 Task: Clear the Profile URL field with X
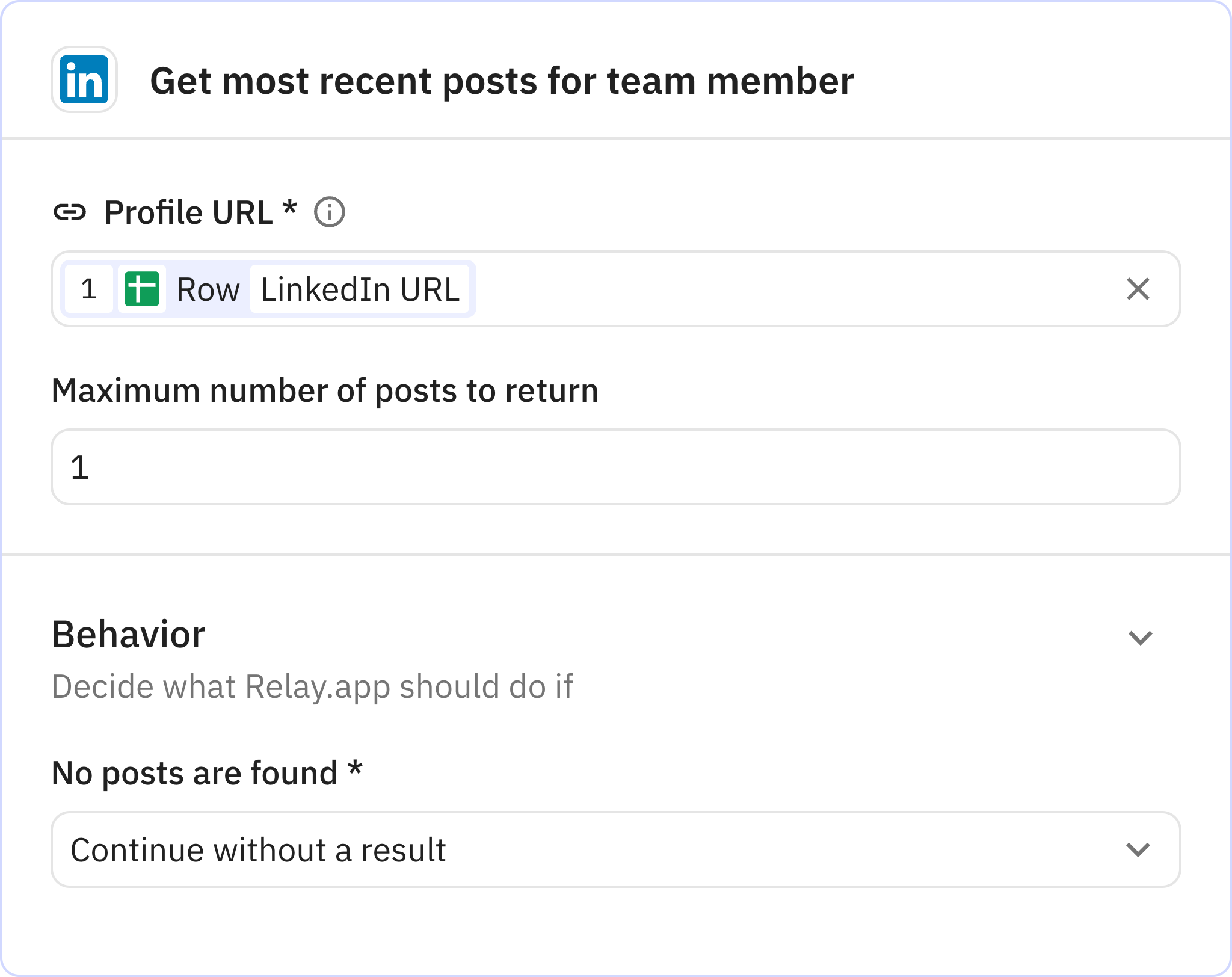click(1138, 289)
